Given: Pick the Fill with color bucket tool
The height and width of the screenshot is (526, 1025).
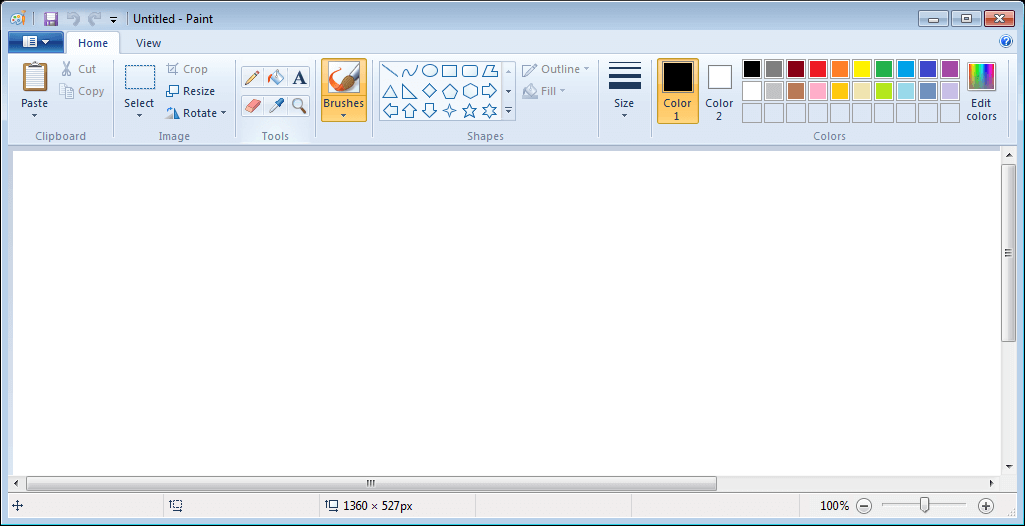Looking at the screenshot, I should [x=276, y=77].
